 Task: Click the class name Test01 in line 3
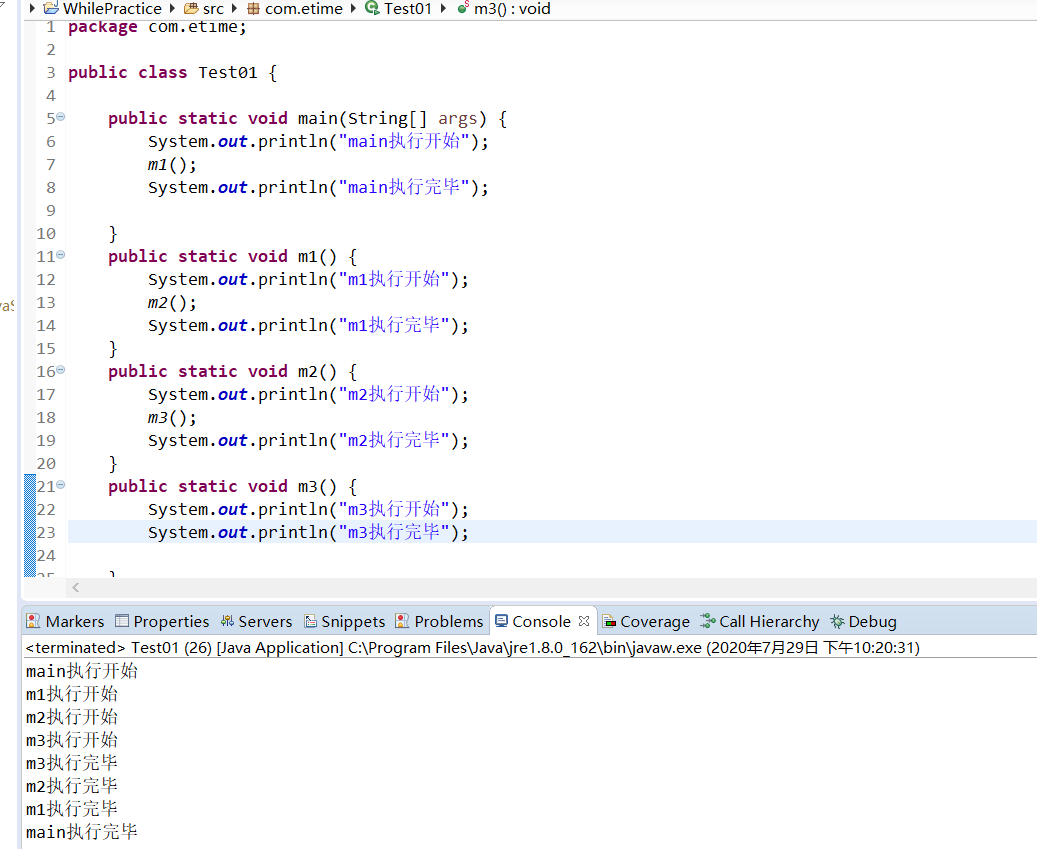click(228, 72)
